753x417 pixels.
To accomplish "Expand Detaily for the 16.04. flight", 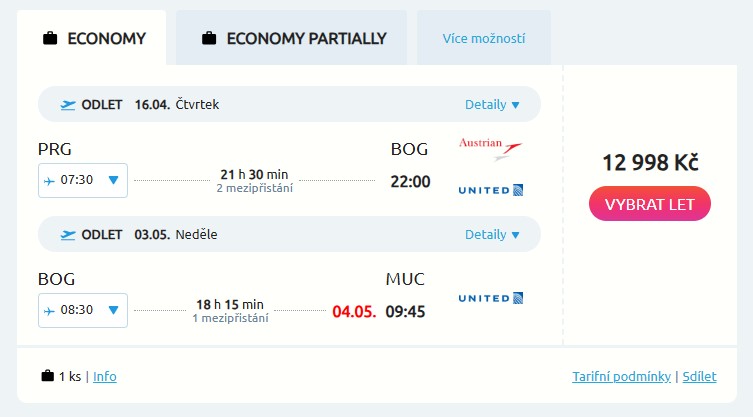I will (x=492, y=104).
